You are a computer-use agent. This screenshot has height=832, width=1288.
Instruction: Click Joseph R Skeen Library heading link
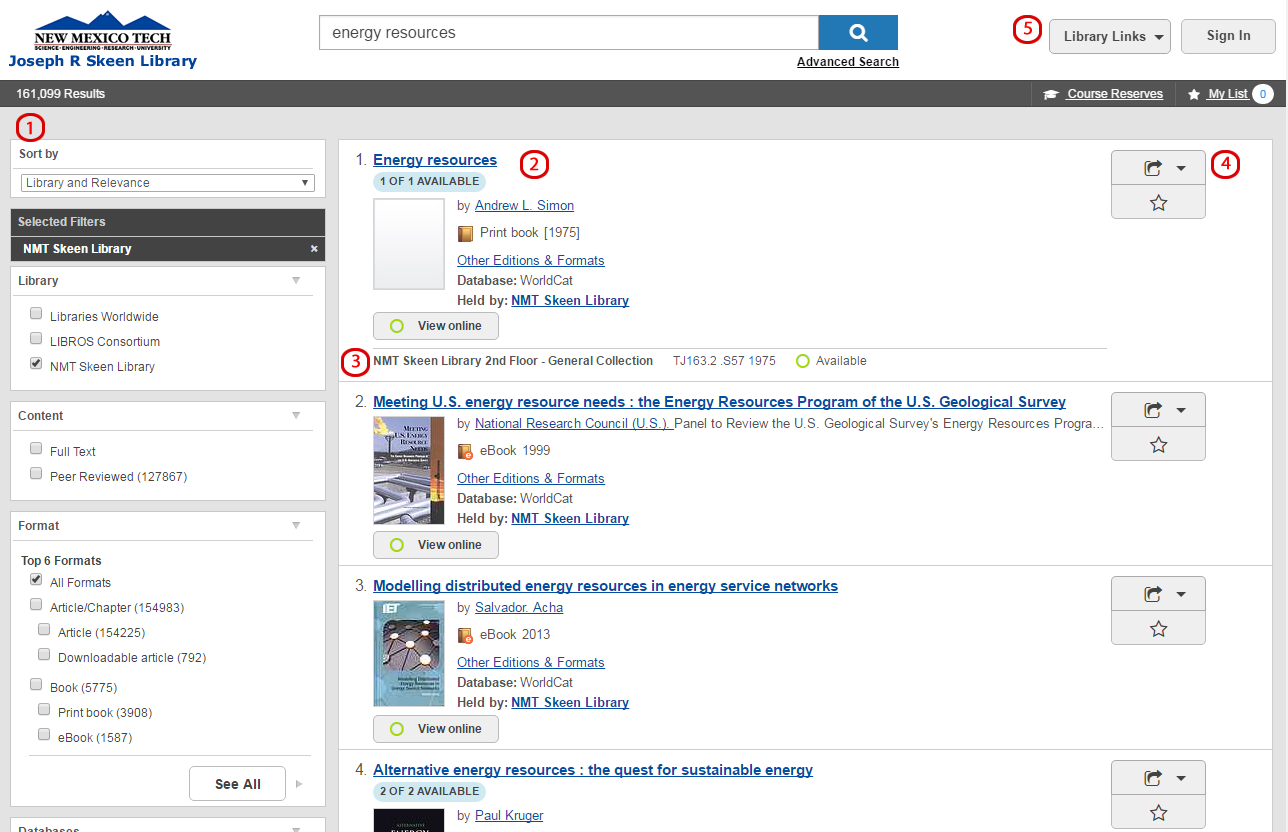coord(103,61)
